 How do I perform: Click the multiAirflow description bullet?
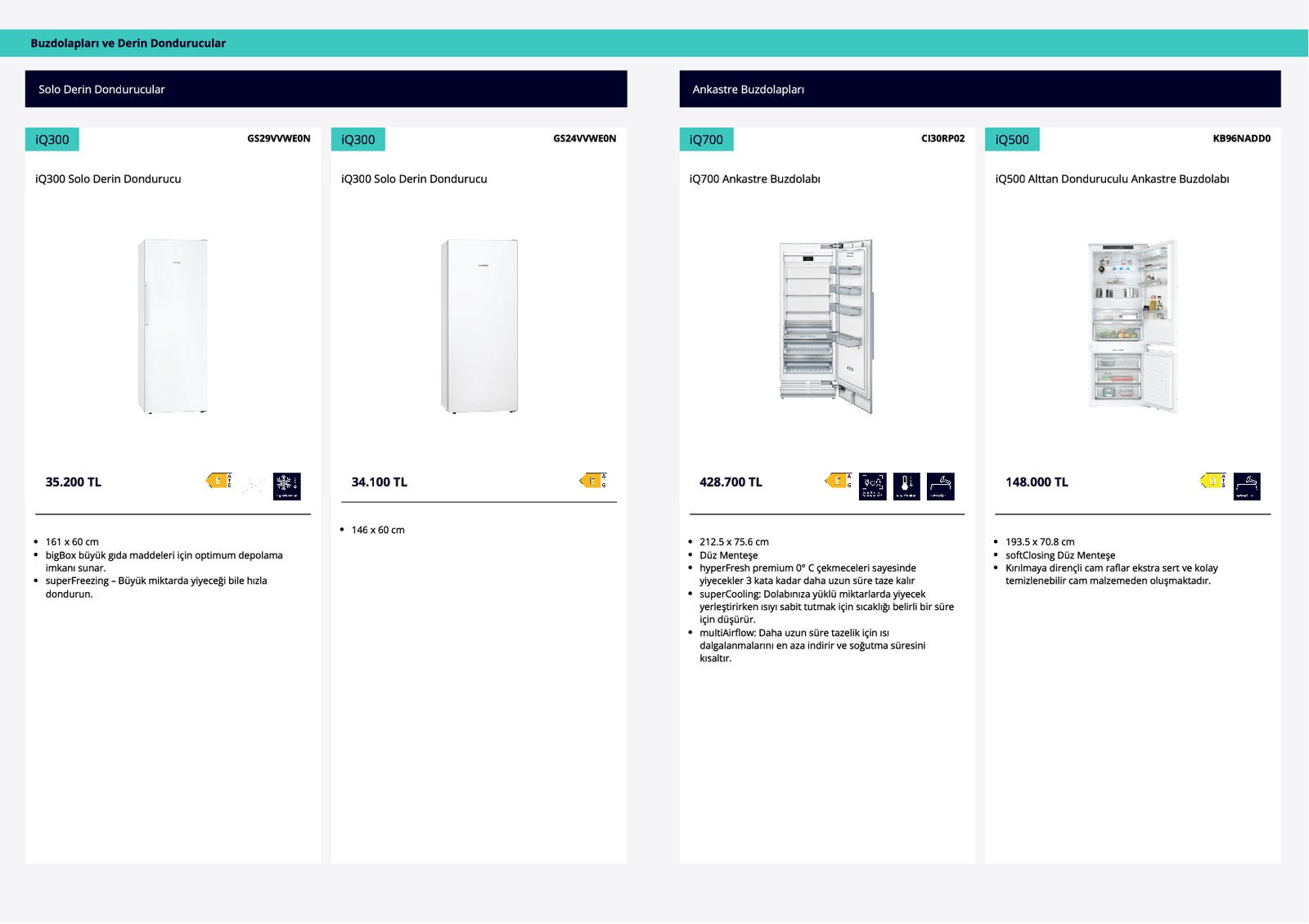[812, 645]
